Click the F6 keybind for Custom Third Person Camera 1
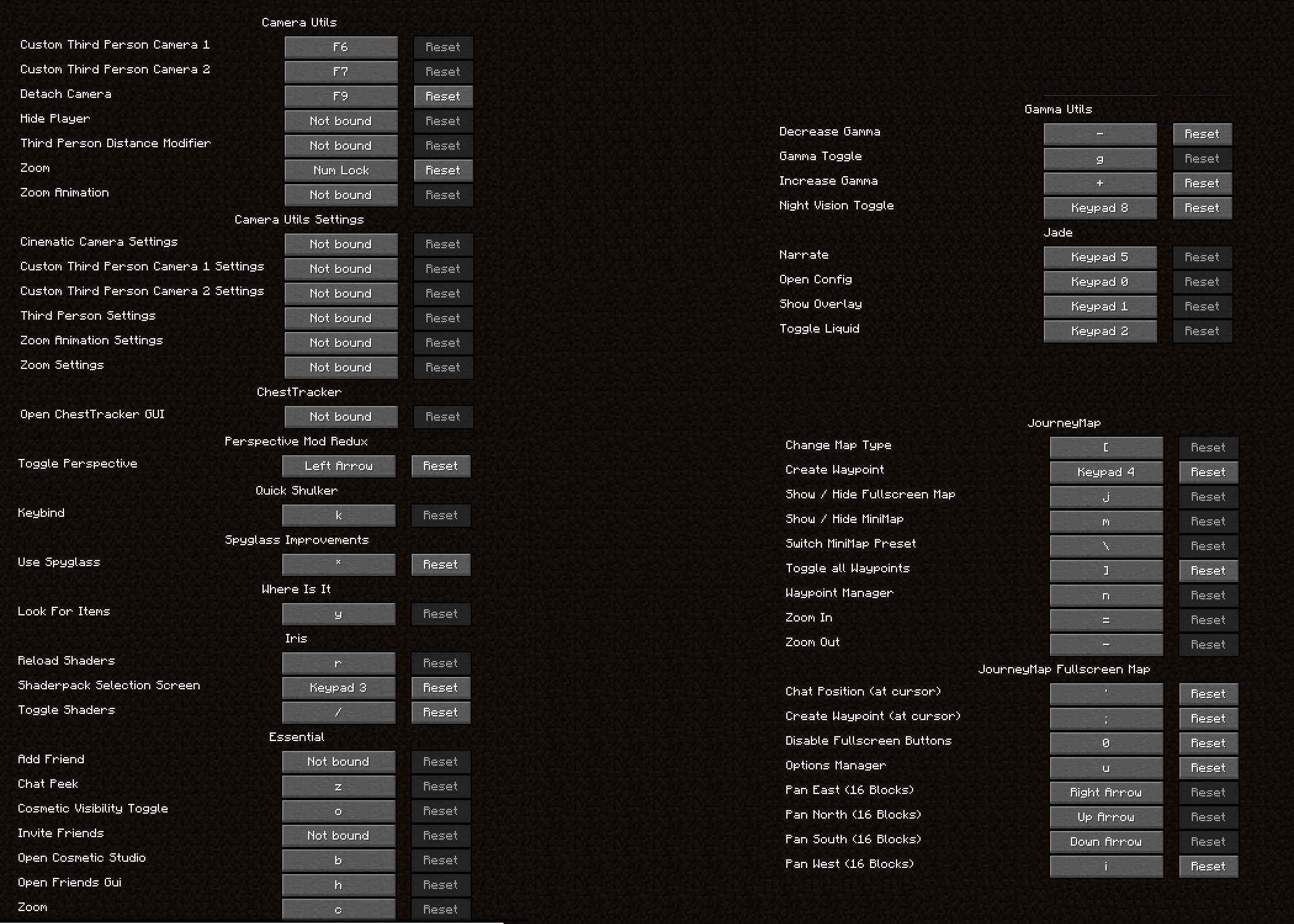The image size is (1294, 924). pos(341,47)
